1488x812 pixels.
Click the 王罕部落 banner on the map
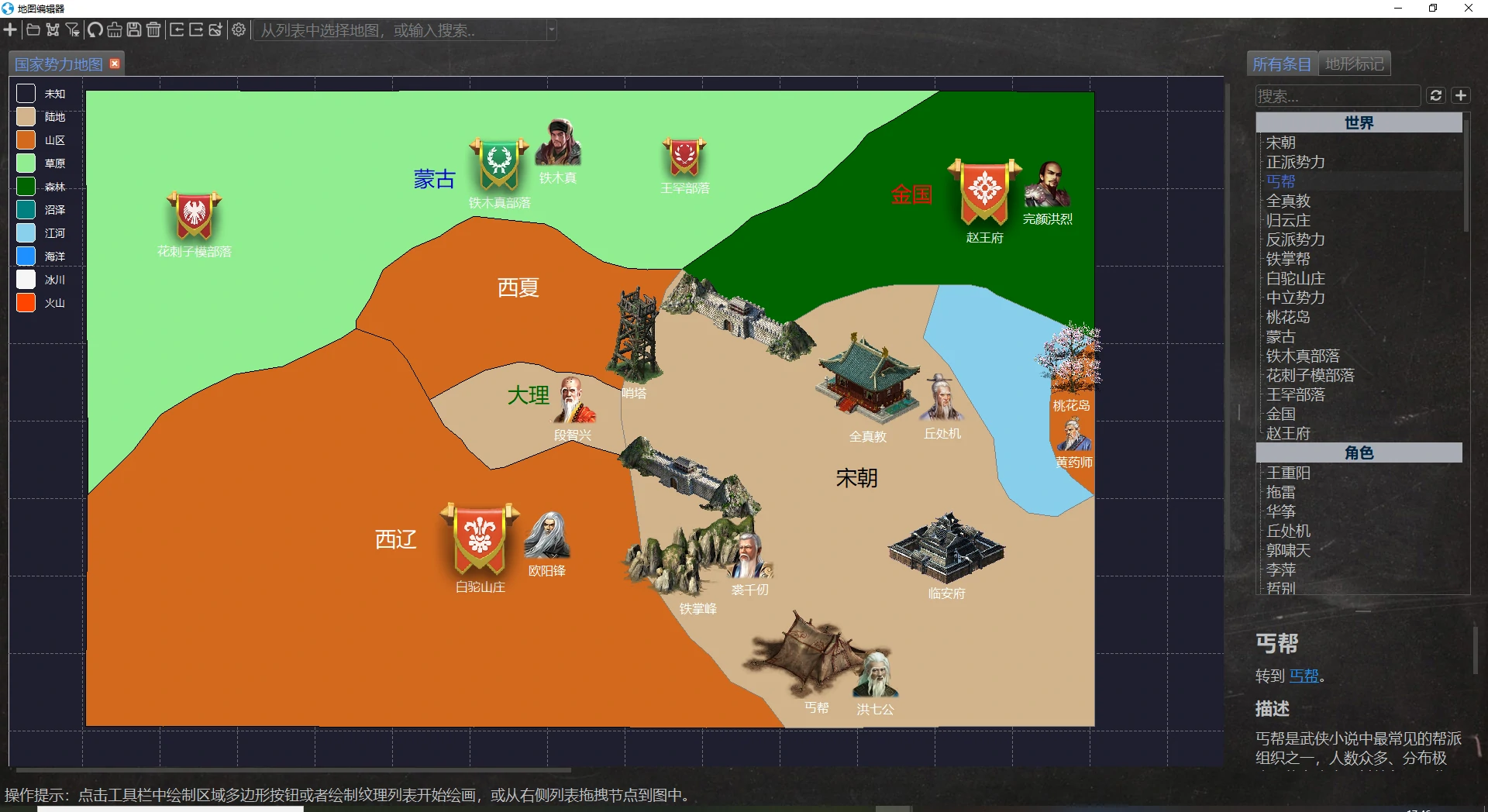pyautogui.click(x=684, y=158)
